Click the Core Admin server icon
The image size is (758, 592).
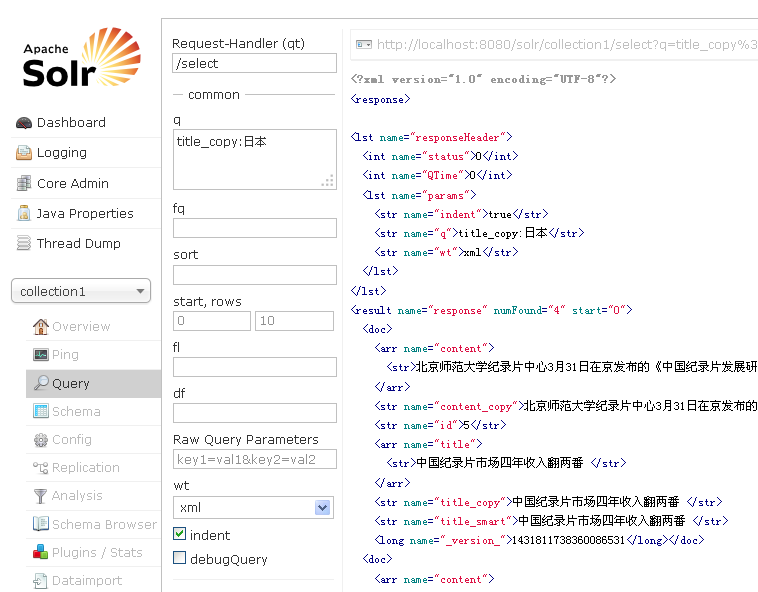24,184
